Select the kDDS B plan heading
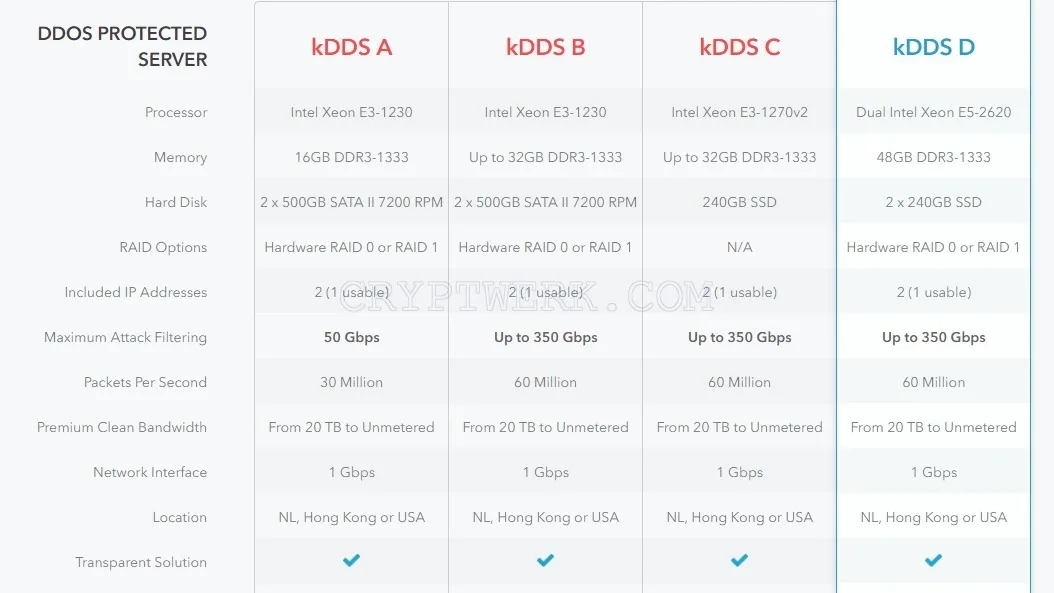Image resolution: width=1054 pixels, height=593 pixels. (x=545, y=47)
